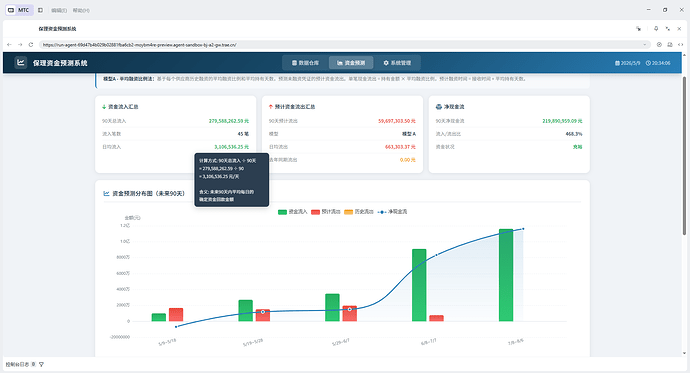Click the clock time 20:34:06 in the header

pyautogui.click(x=658, y=63)
